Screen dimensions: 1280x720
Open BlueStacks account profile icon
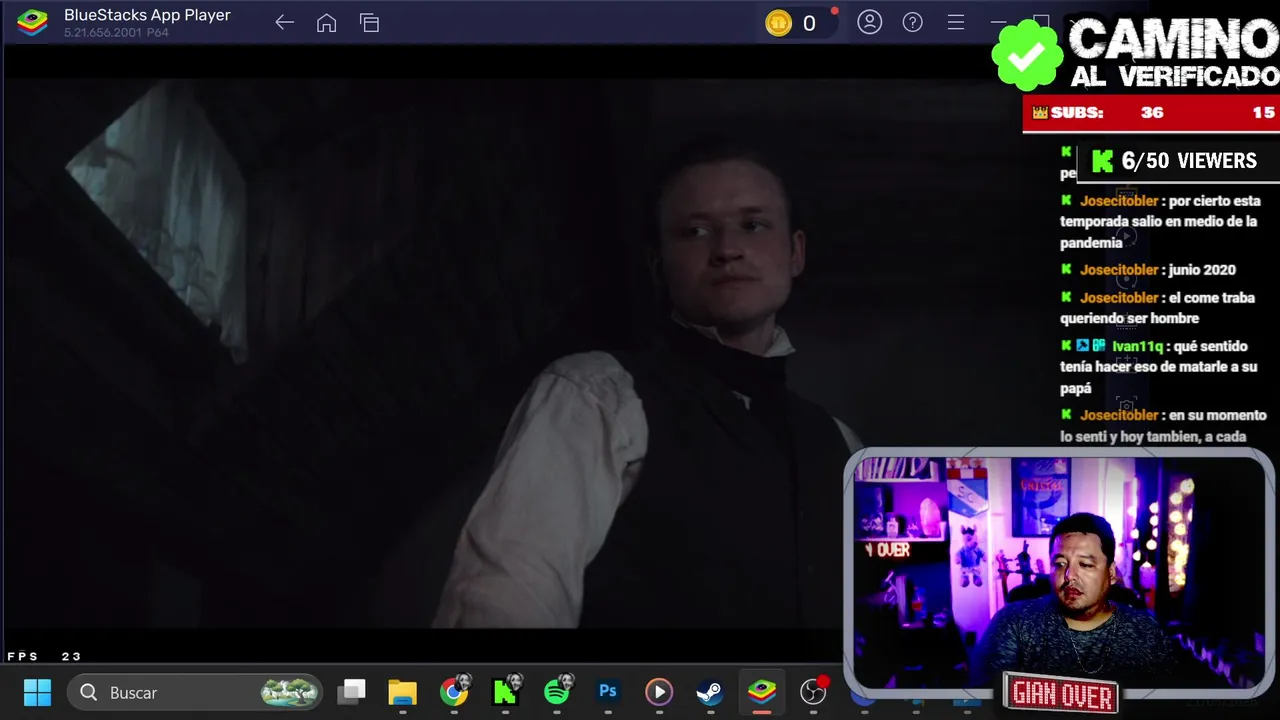click(870, 22)
